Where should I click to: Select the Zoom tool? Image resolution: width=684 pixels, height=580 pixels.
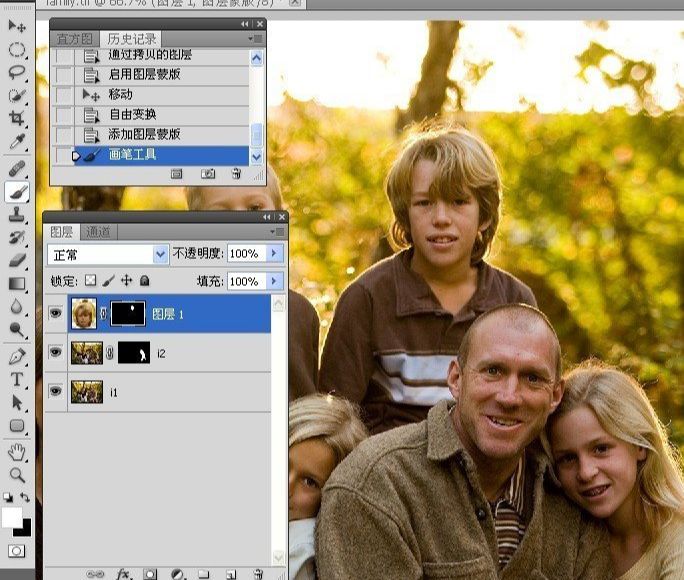tap(17, 475)
